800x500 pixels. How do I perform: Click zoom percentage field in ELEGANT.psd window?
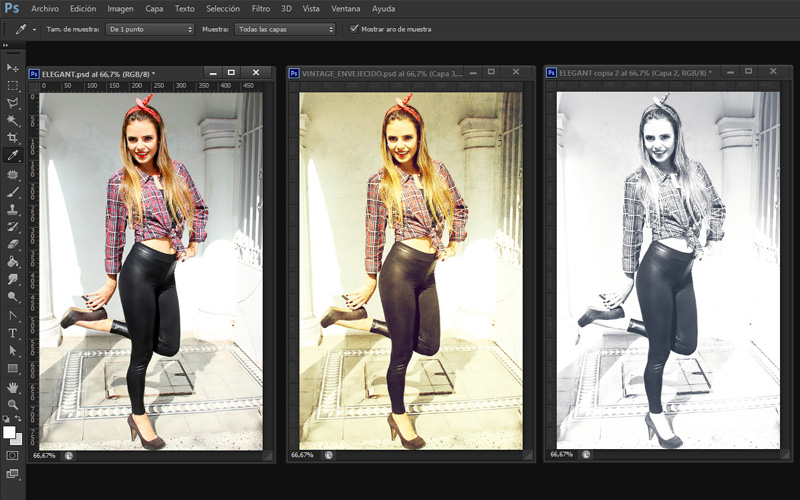point(44,455)
